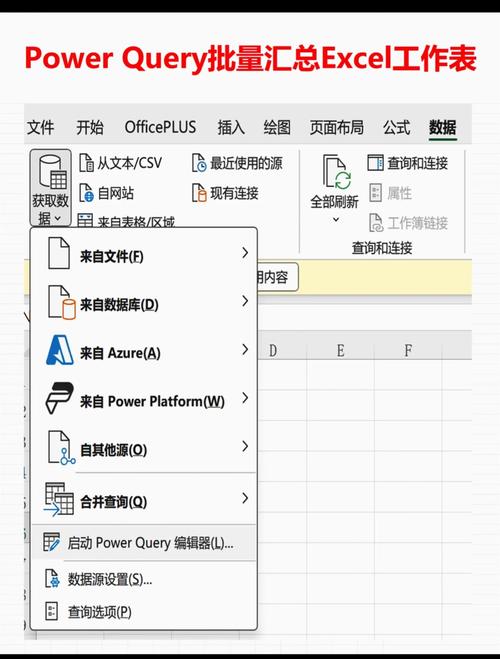Click the 合并查询(Q) tables icon
The height and width of the screenshot is (659, 500).
(x=58, y=499)
